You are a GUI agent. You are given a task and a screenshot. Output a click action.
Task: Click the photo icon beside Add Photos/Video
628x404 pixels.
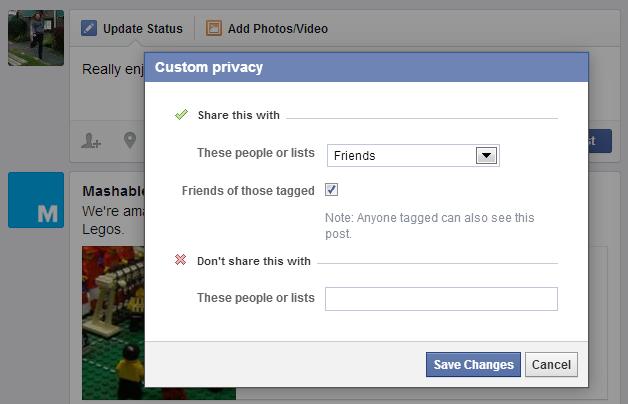point(214,28)
